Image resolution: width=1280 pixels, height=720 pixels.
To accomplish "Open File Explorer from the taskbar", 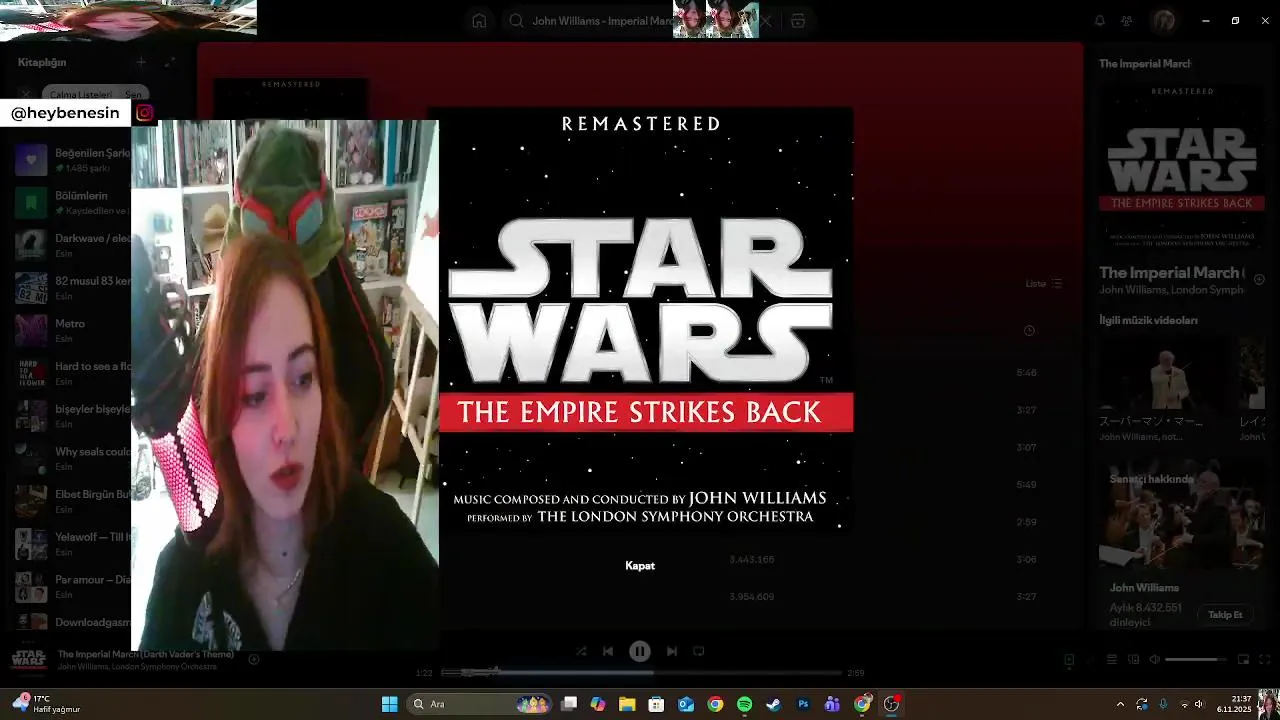I will [x=627, y=704].
